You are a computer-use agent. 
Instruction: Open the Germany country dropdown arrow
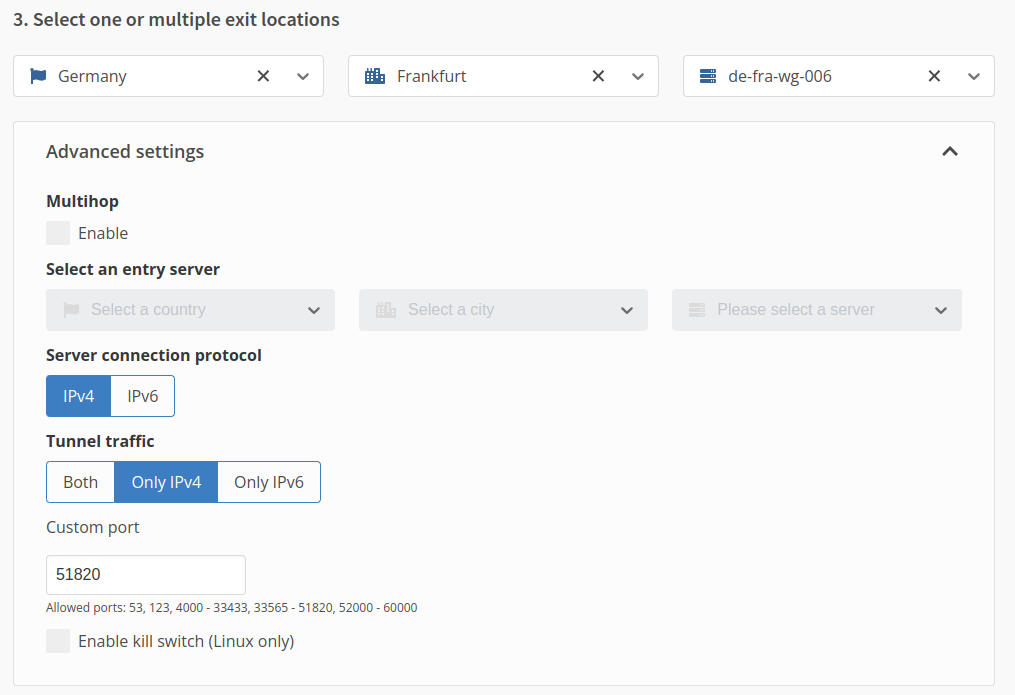303,76
